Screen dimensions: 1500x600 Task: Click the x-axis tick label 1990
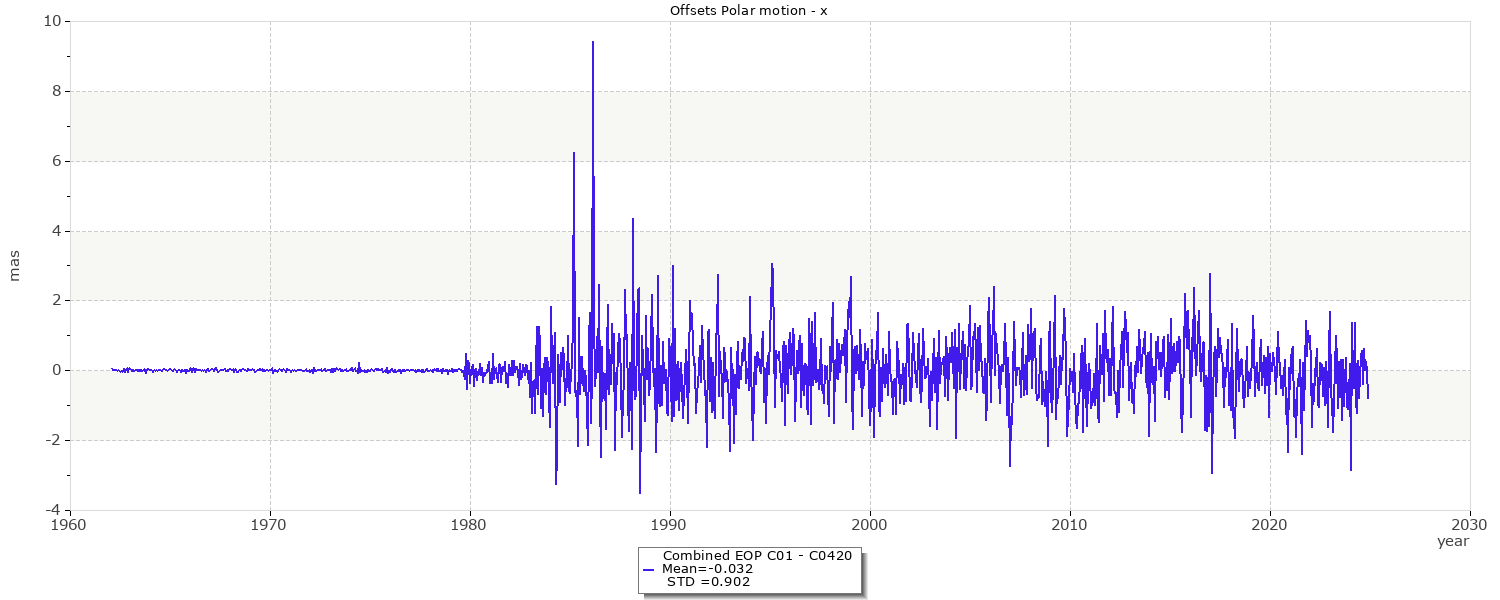pos(669,524)
